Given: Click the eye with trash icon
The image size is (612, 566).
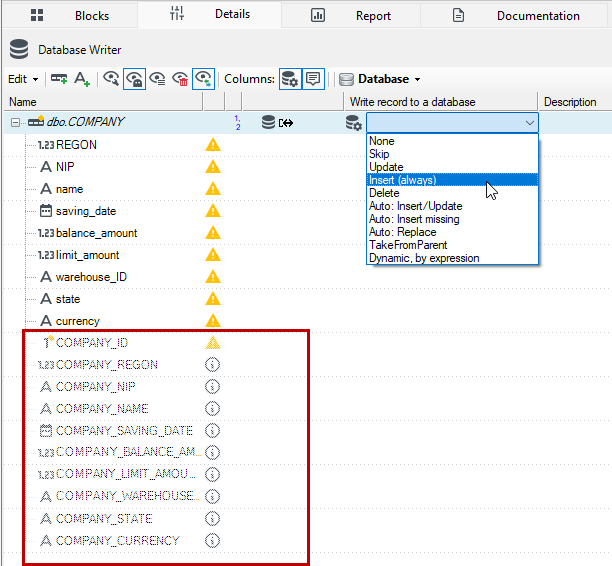Looking at the screenshot, I should (x=180, y=79).
